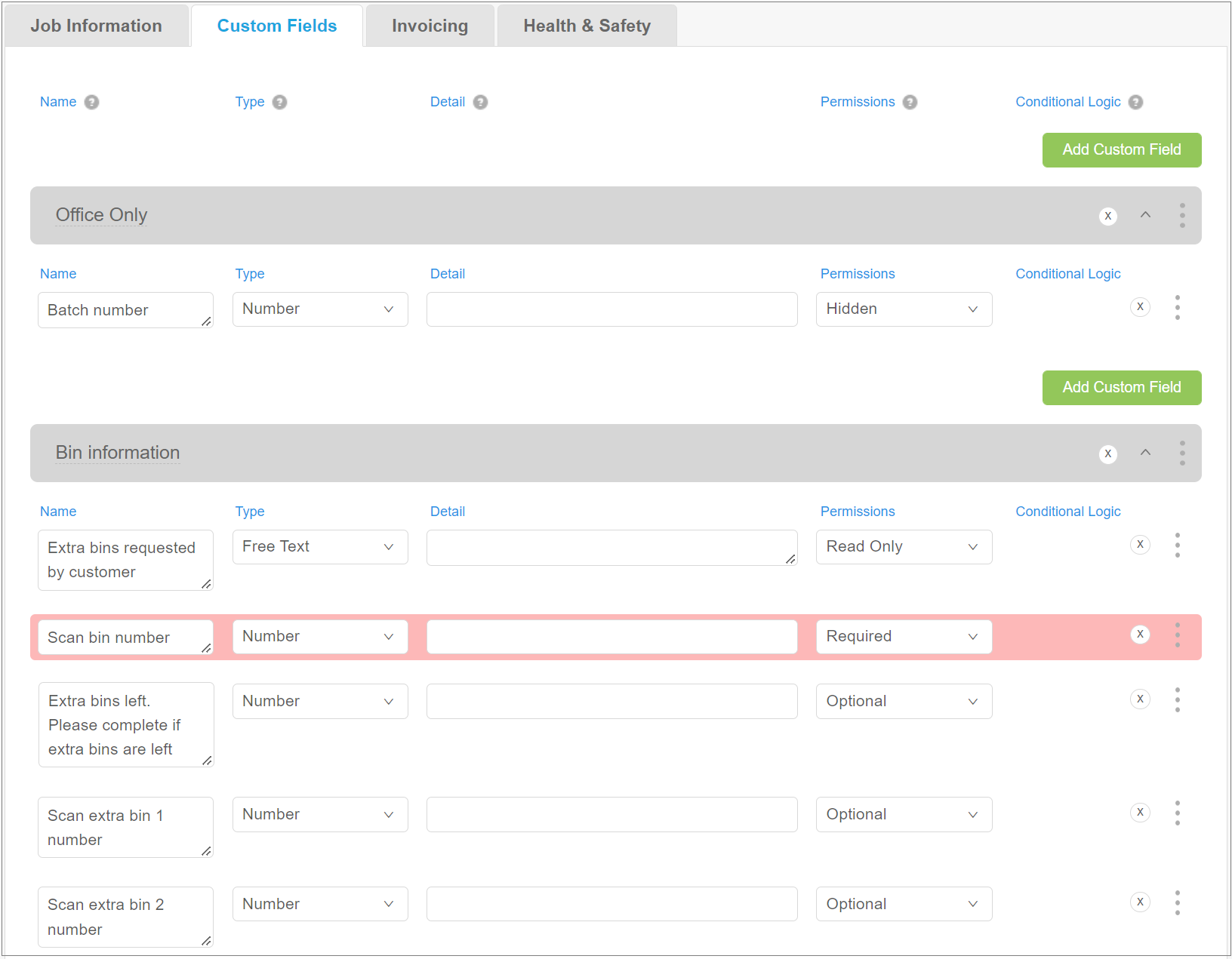The image size is (1232, 959).
Task: Click the question mark icon next to Type
Action: (279, 102)
